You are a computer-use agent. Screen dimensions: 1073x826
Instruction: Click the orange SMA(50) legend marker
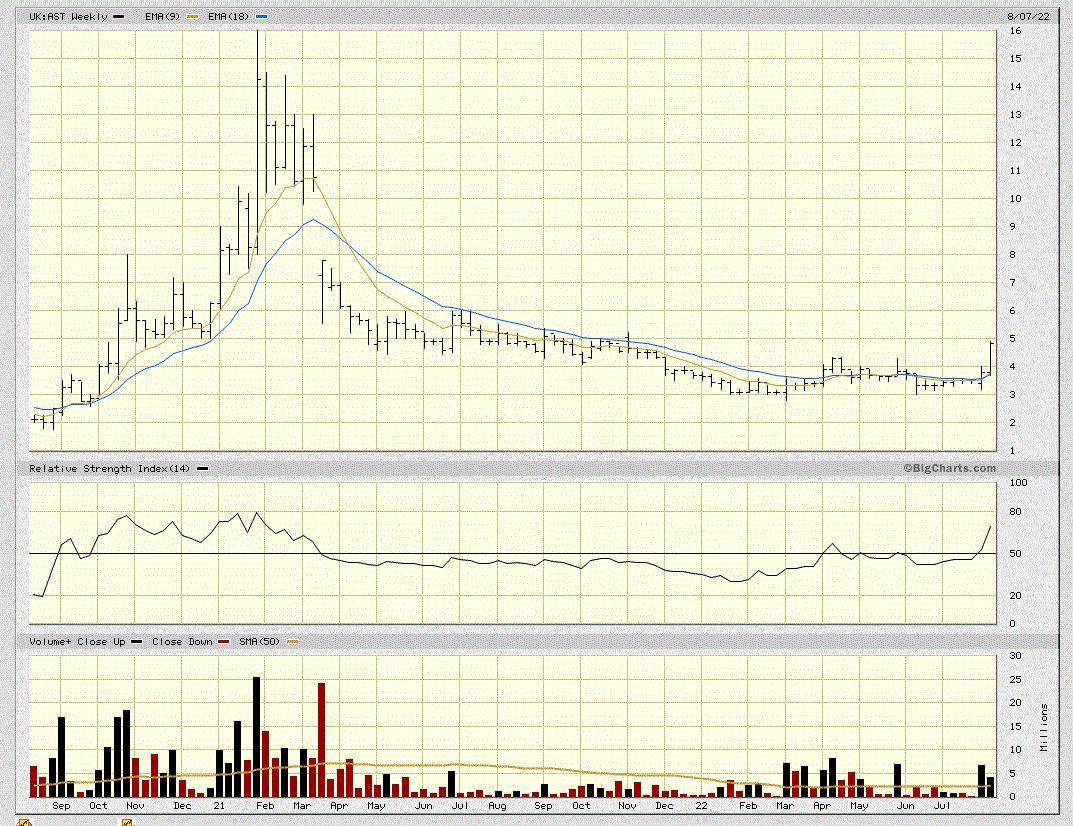[x=292, y=642]
